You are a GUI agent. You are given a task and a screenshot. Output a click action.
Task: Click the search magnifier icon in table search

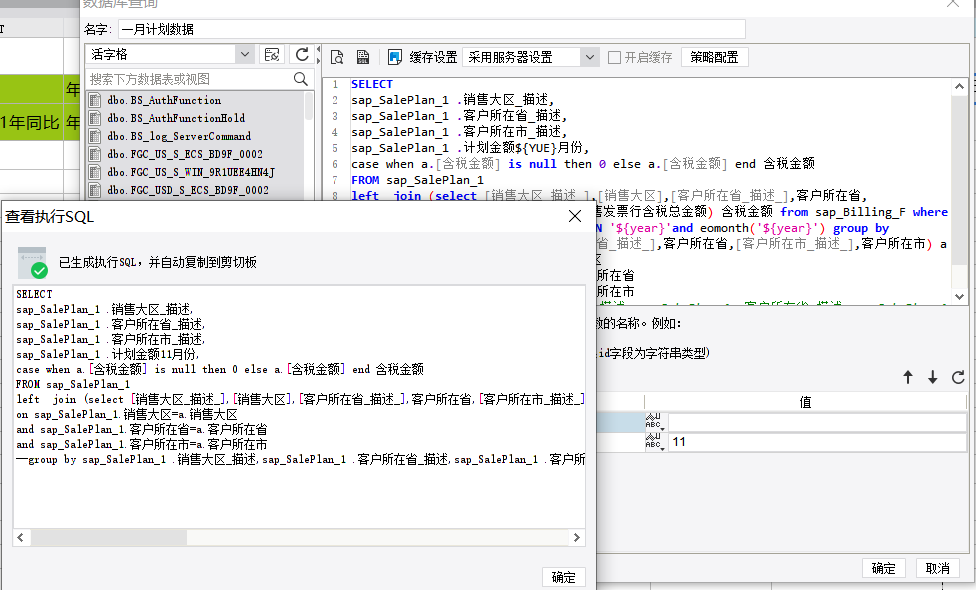pos(301,79)
